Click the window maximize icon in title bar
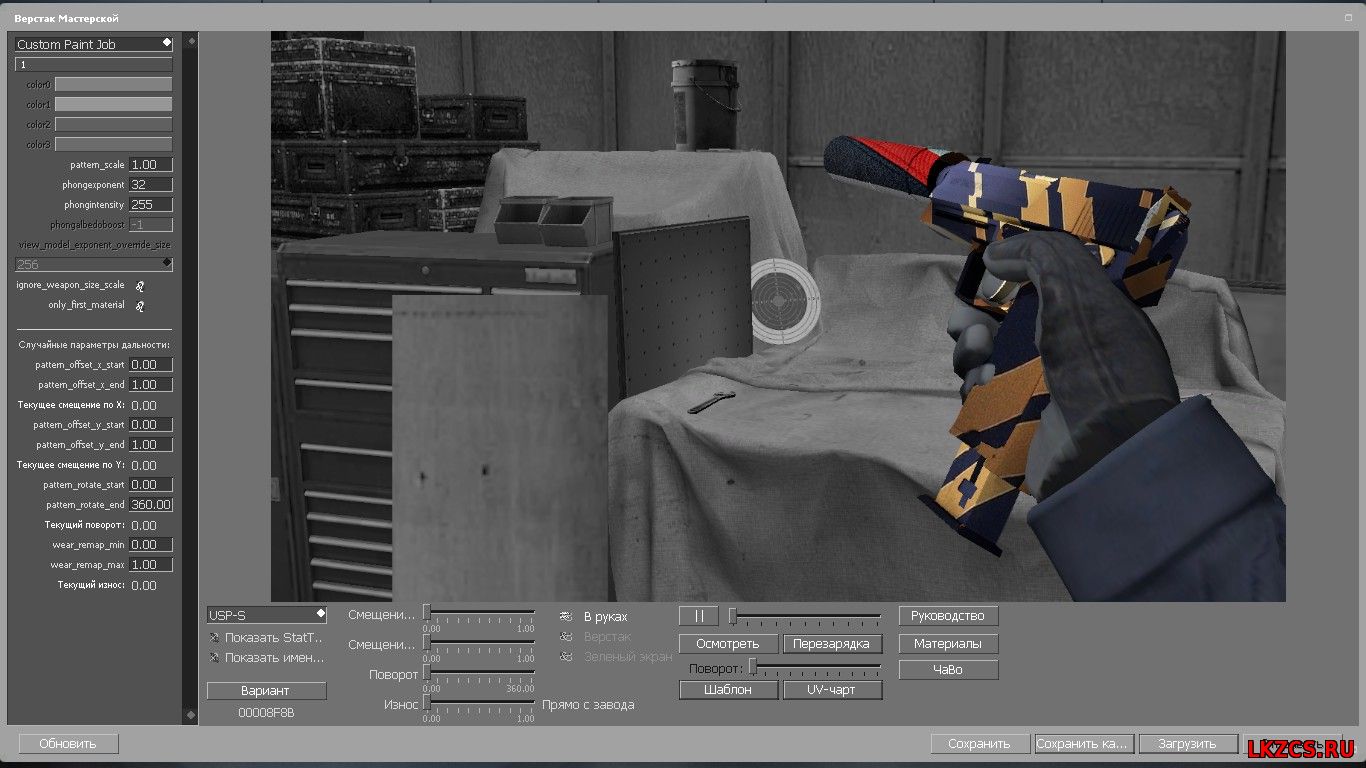The image size is (1366, 768). click(x=1348, y=18)
